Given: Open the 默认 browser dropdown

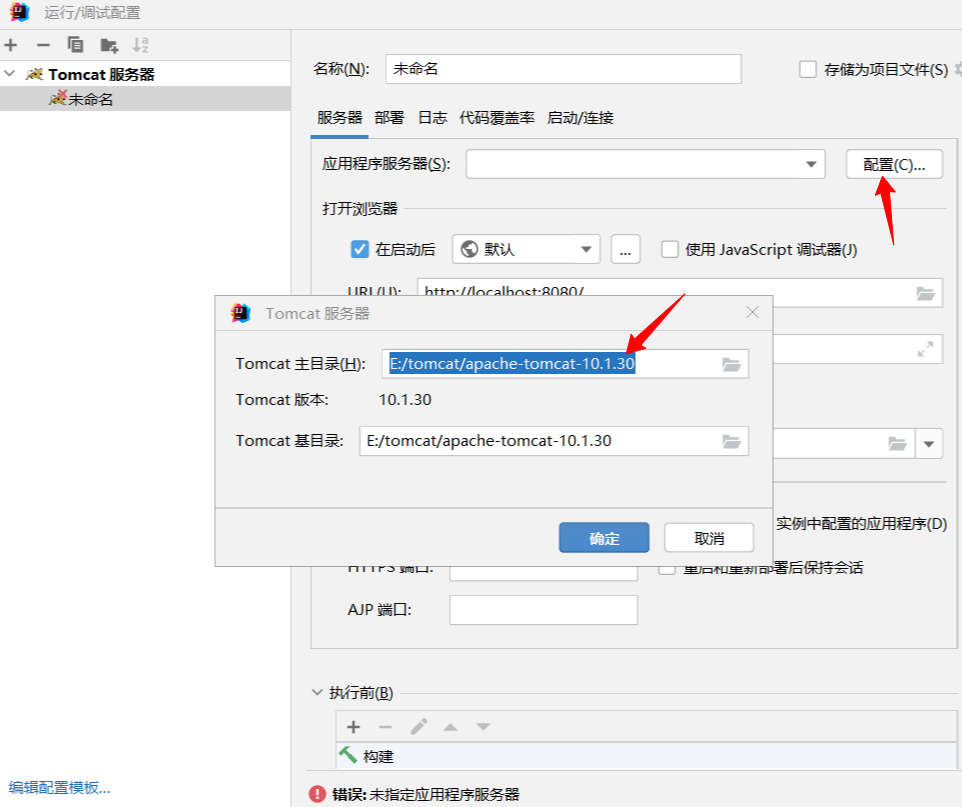Looking at the screenshot, I should coord(526,249).
